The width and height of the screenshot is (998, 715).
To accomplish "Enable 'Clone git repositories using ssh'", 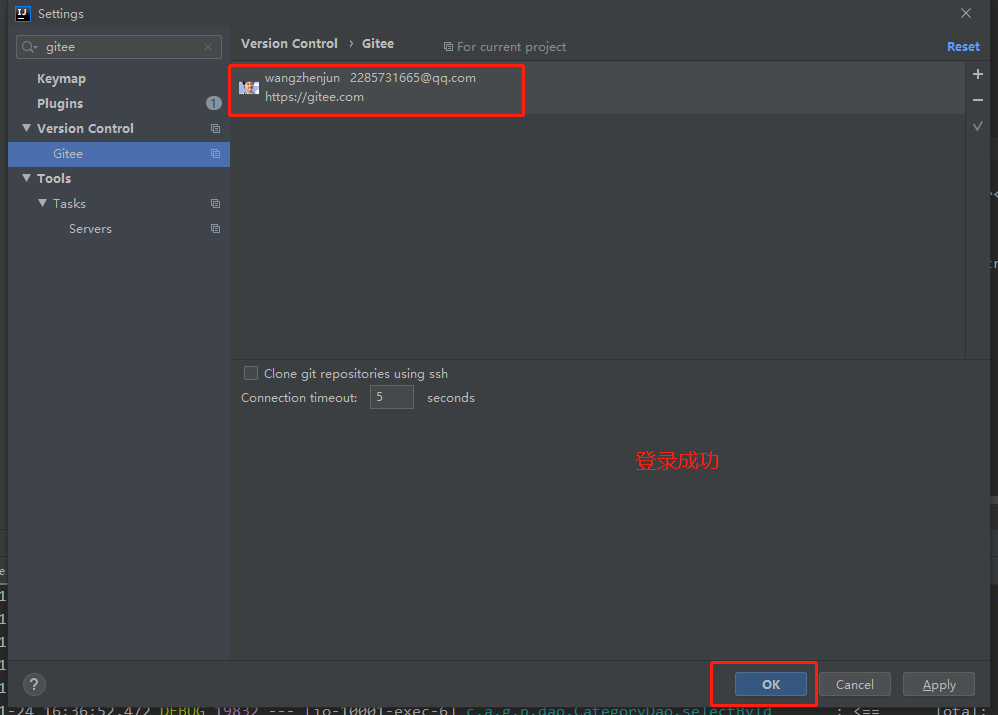I will [251, 373].
